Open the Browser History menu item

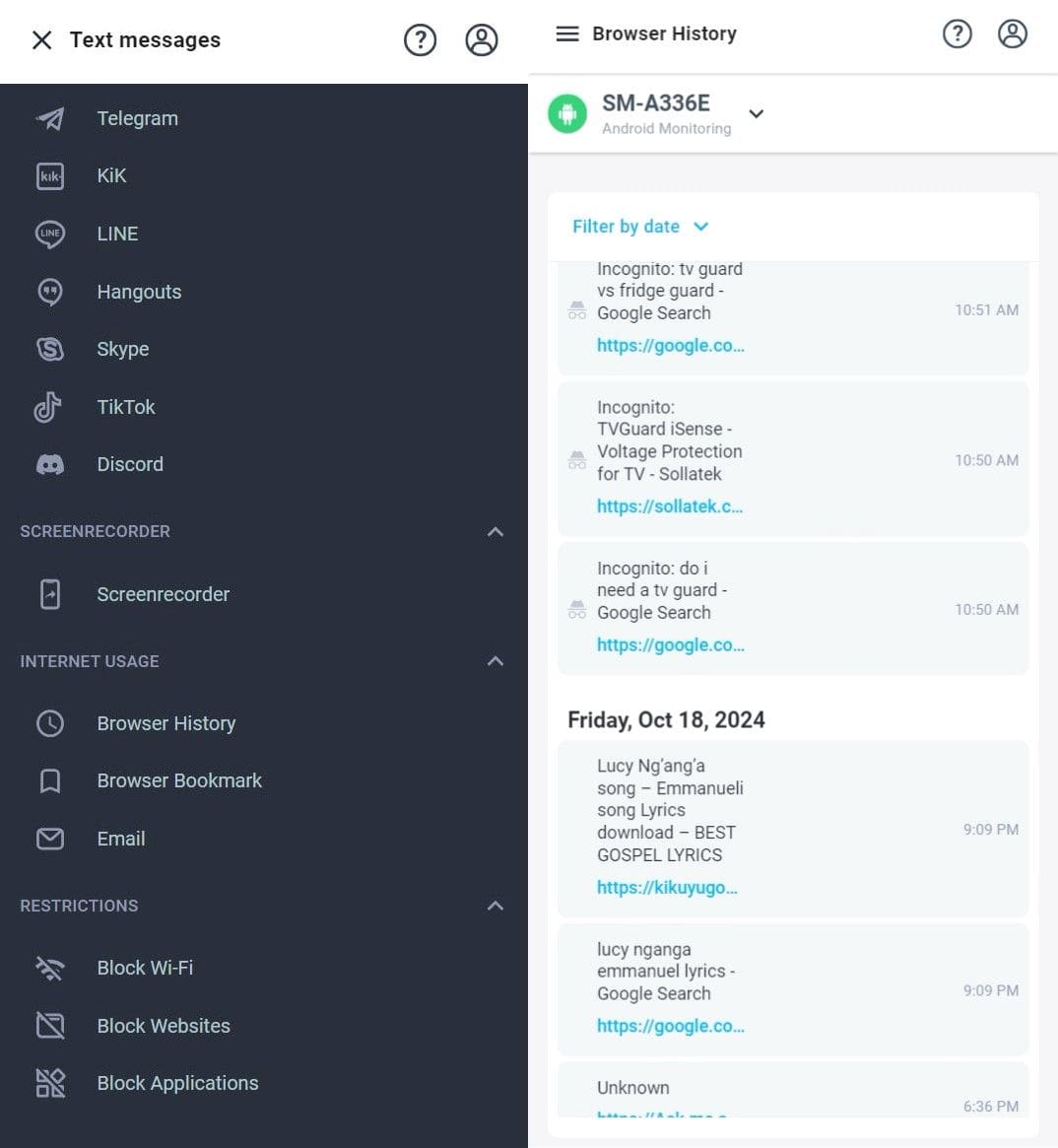[x=165, y=723]
